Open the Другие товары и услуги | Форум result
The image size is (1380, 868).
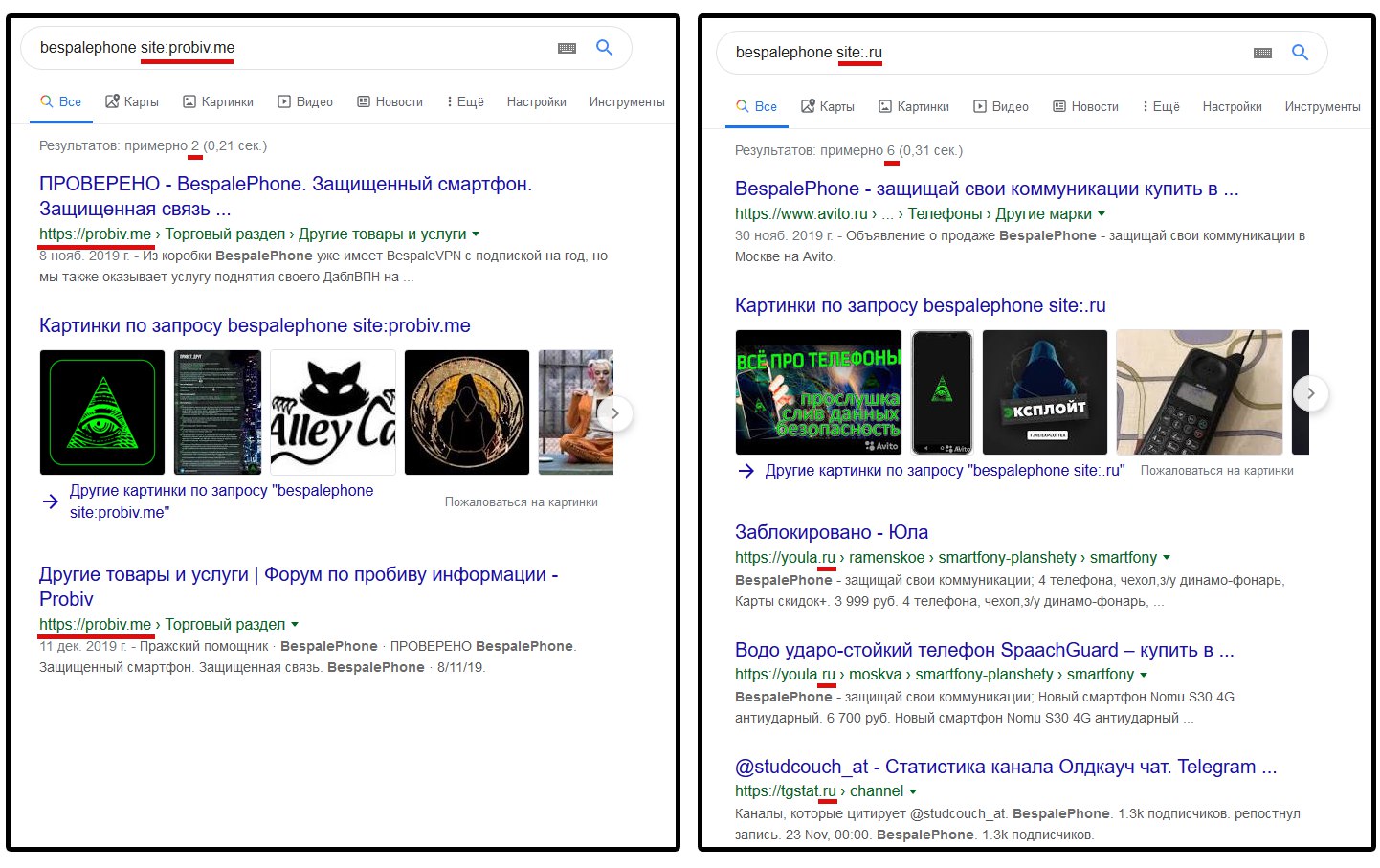299,587
